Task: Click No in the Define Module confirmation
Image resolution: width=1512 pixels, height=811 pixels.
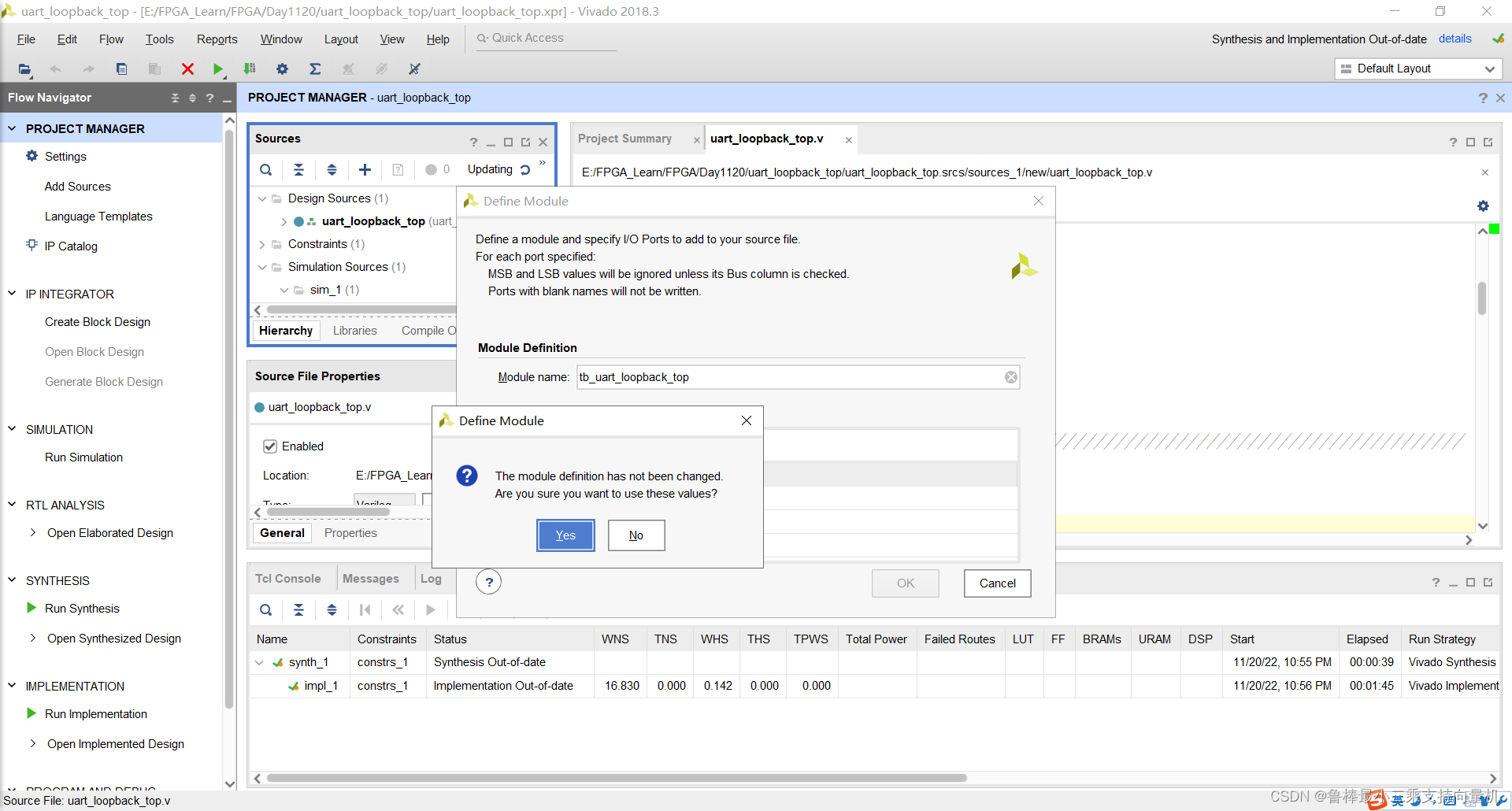Action: click(636, 535)
